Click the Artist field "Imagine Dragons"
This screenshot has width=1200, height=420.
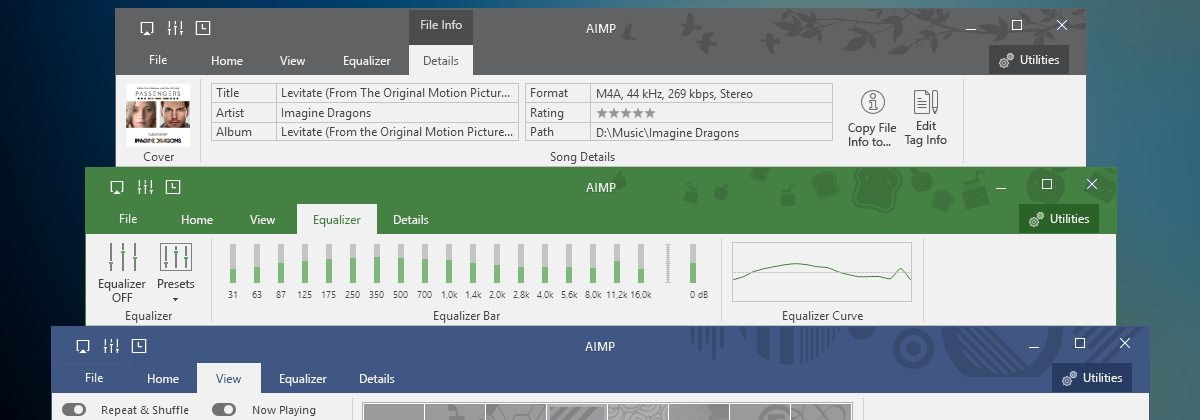point(397,113)
